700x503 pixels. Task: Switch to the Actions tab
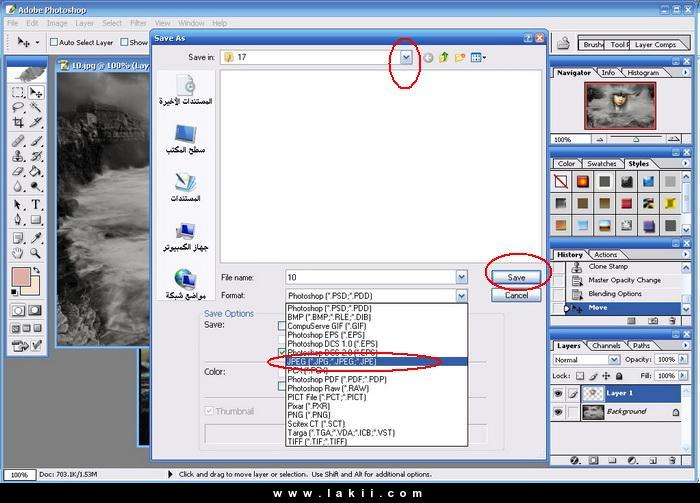click(x=605, y=254)
